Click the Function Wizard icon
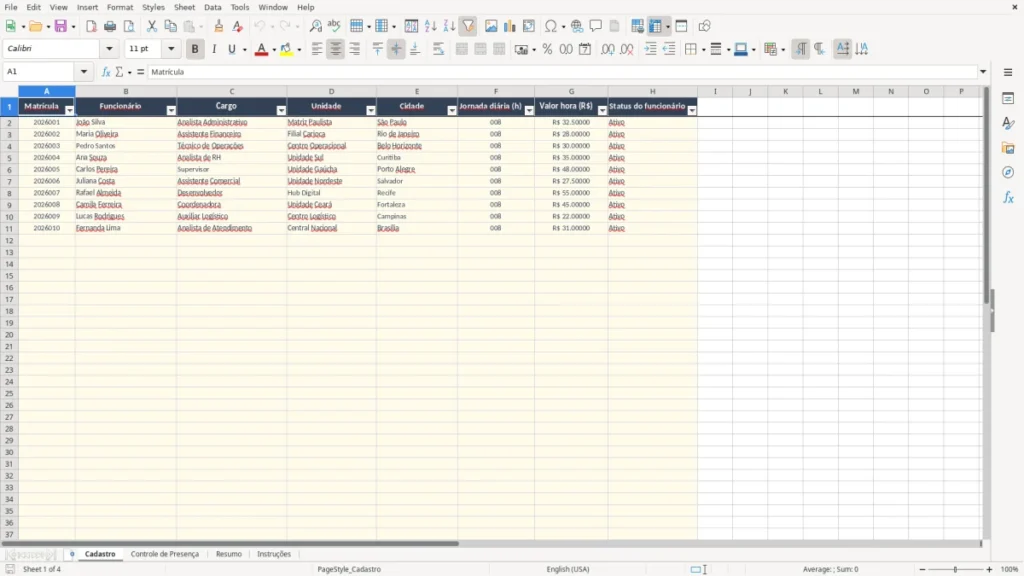This screenshot has height=576, width=1024. (106, 72)
